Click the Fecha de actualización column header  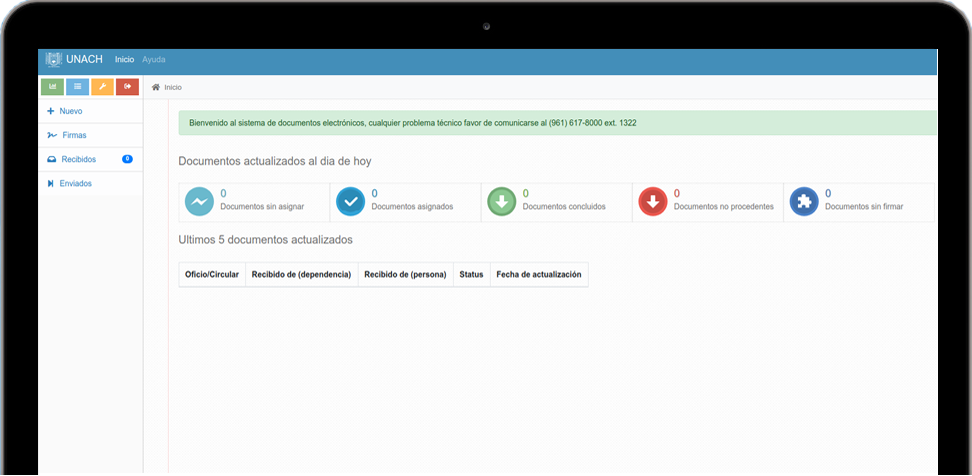pyautogui.click(x=538, y=274)
